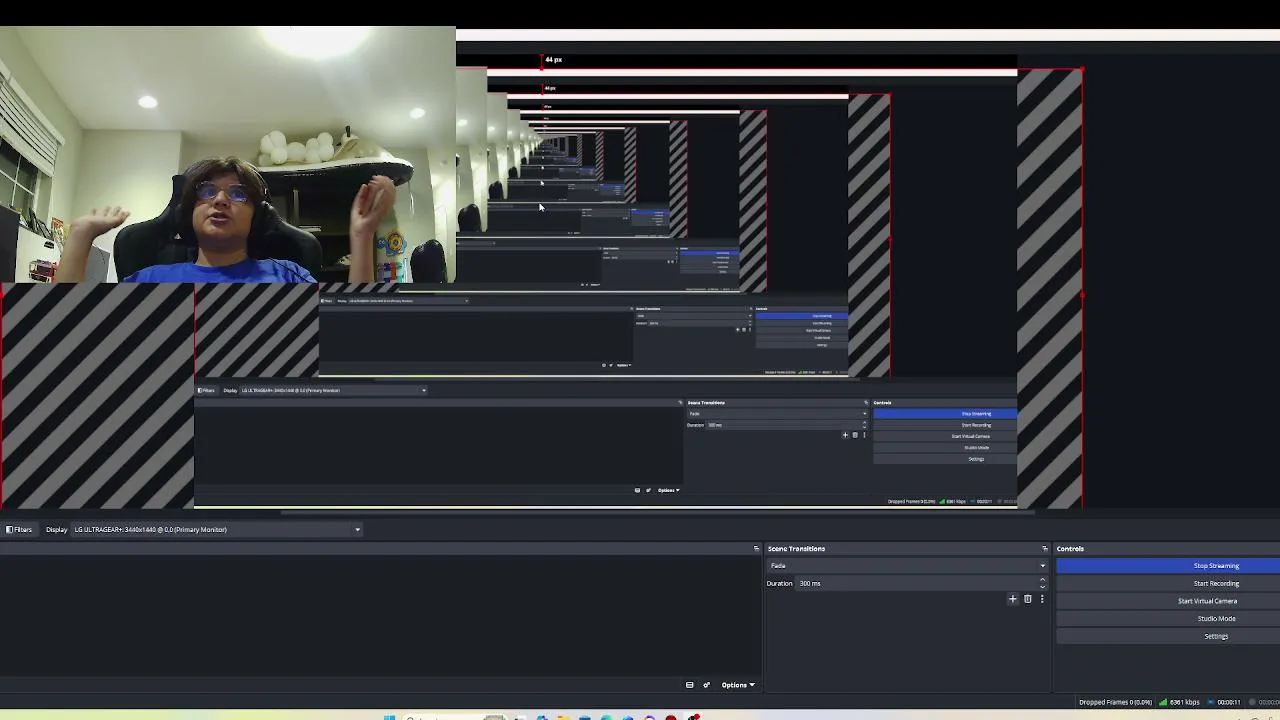The image size is (1280, 720).
Task: Select the webcam source in the preview
Action: point(227,155)
